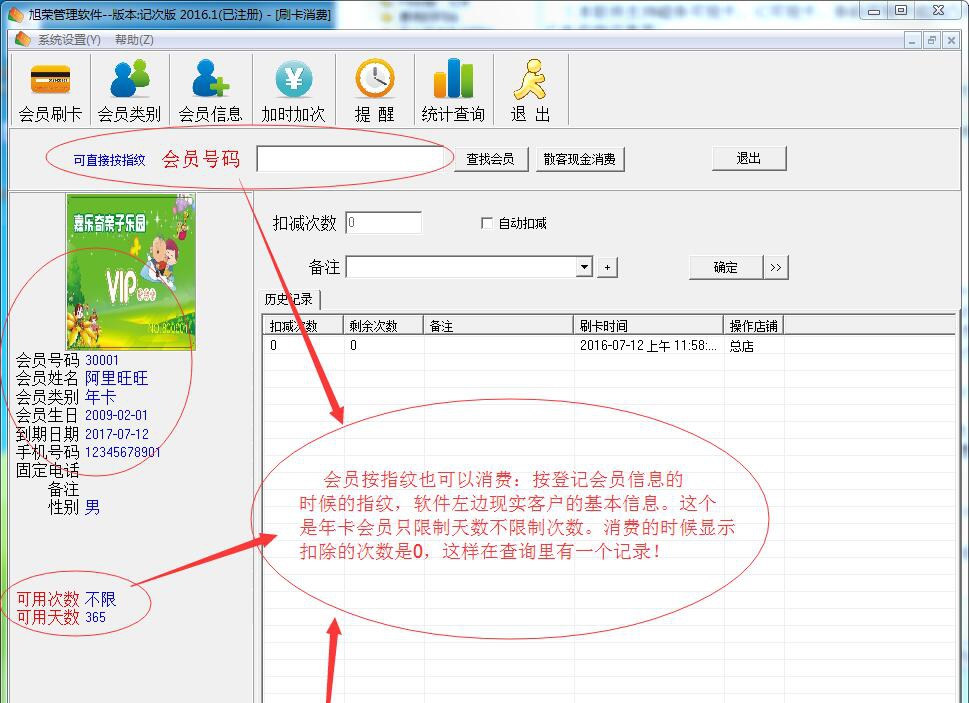The image size is (969, 703).
Task: Open the 会员类别 member category tool
Action: (x=130, y=88)
